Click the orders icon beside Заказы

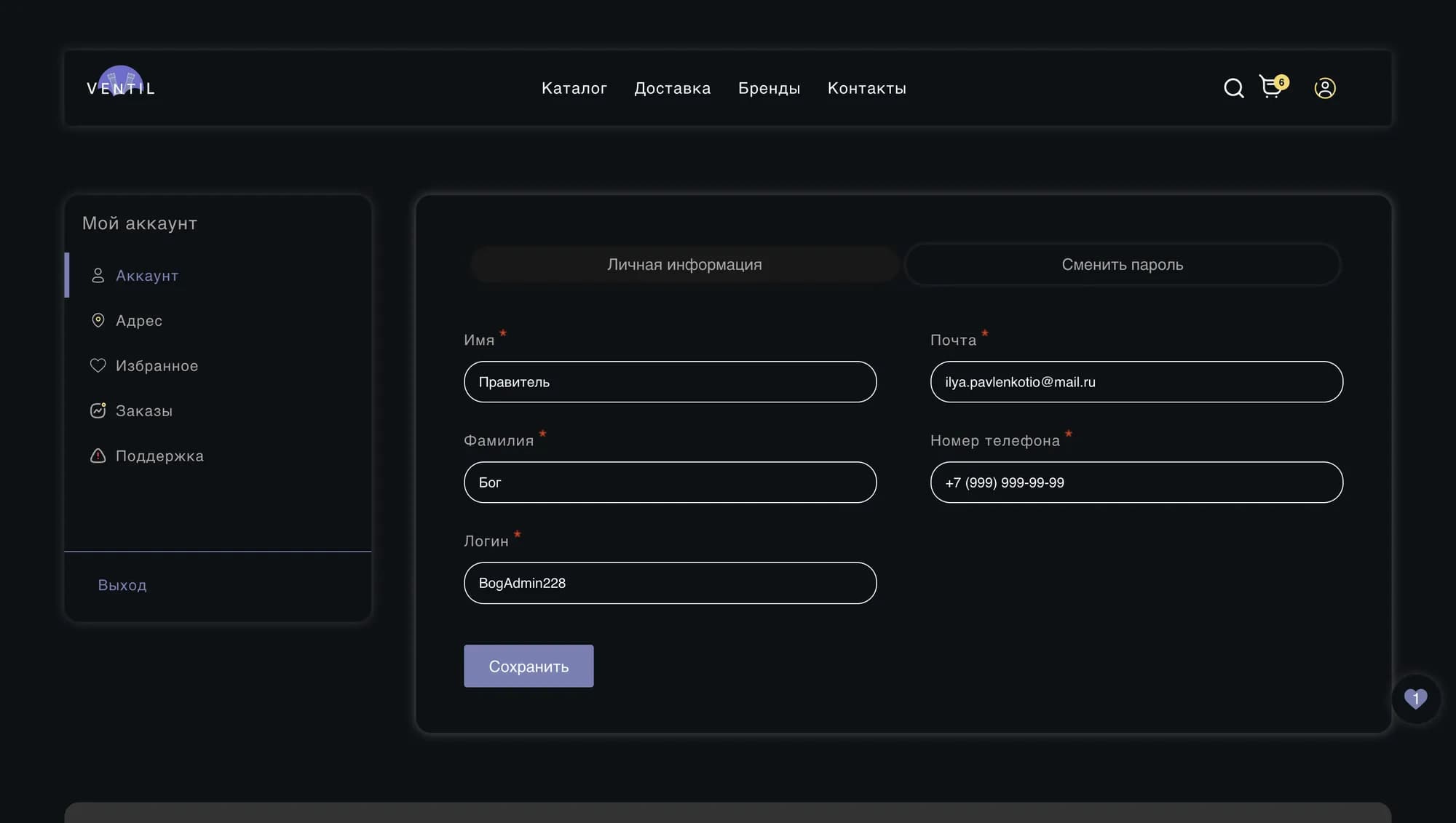[98, 410]
